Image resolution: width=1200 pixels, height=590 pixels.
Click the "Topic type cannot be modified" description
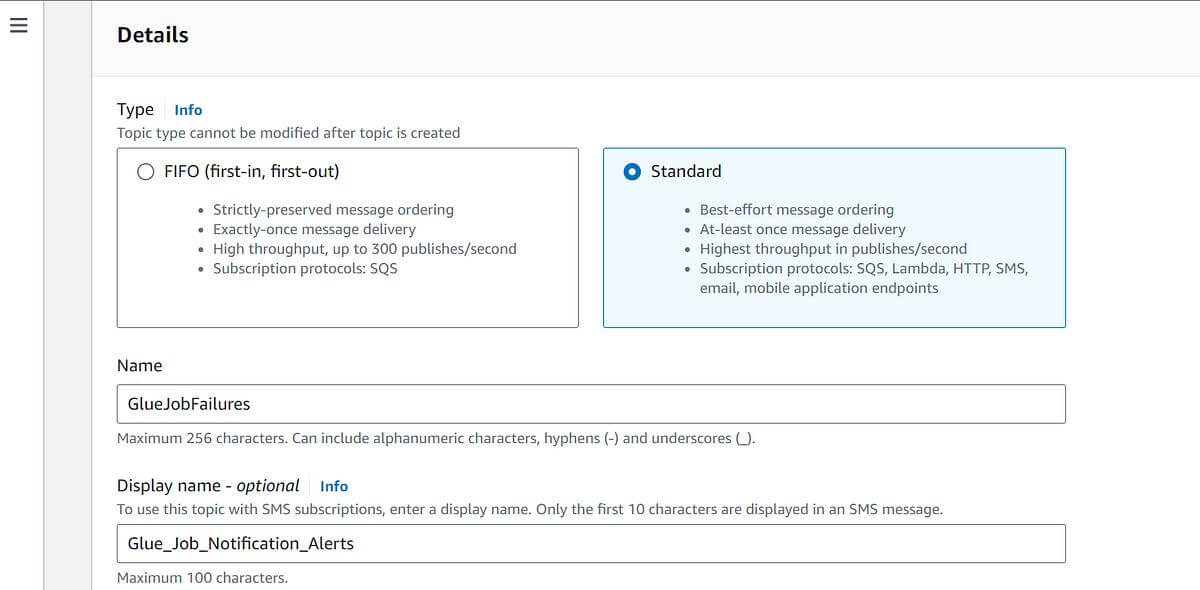click(x=289, y=133)
